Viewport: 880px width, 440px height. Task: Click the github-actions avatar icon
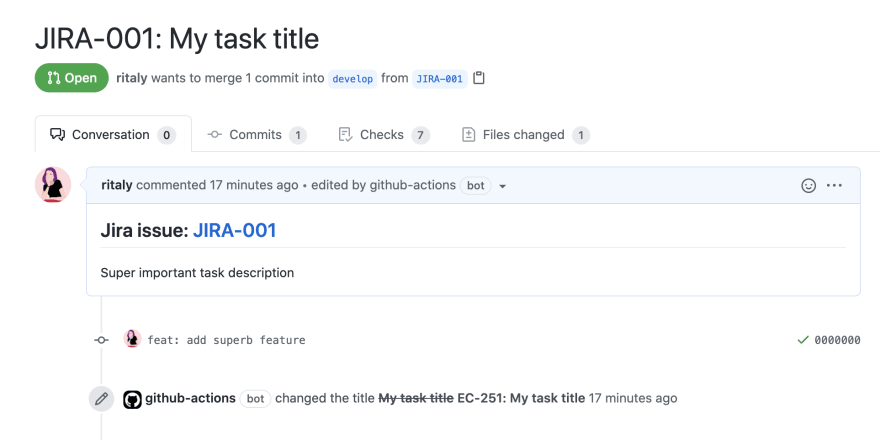tap(132, 398)
